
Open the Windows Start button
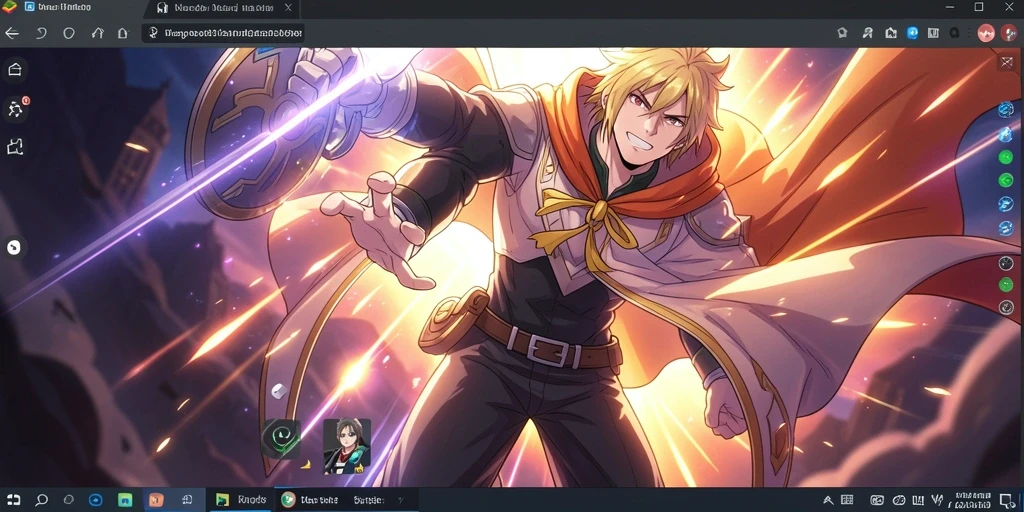pyautogui.click(x=13, y=500)
